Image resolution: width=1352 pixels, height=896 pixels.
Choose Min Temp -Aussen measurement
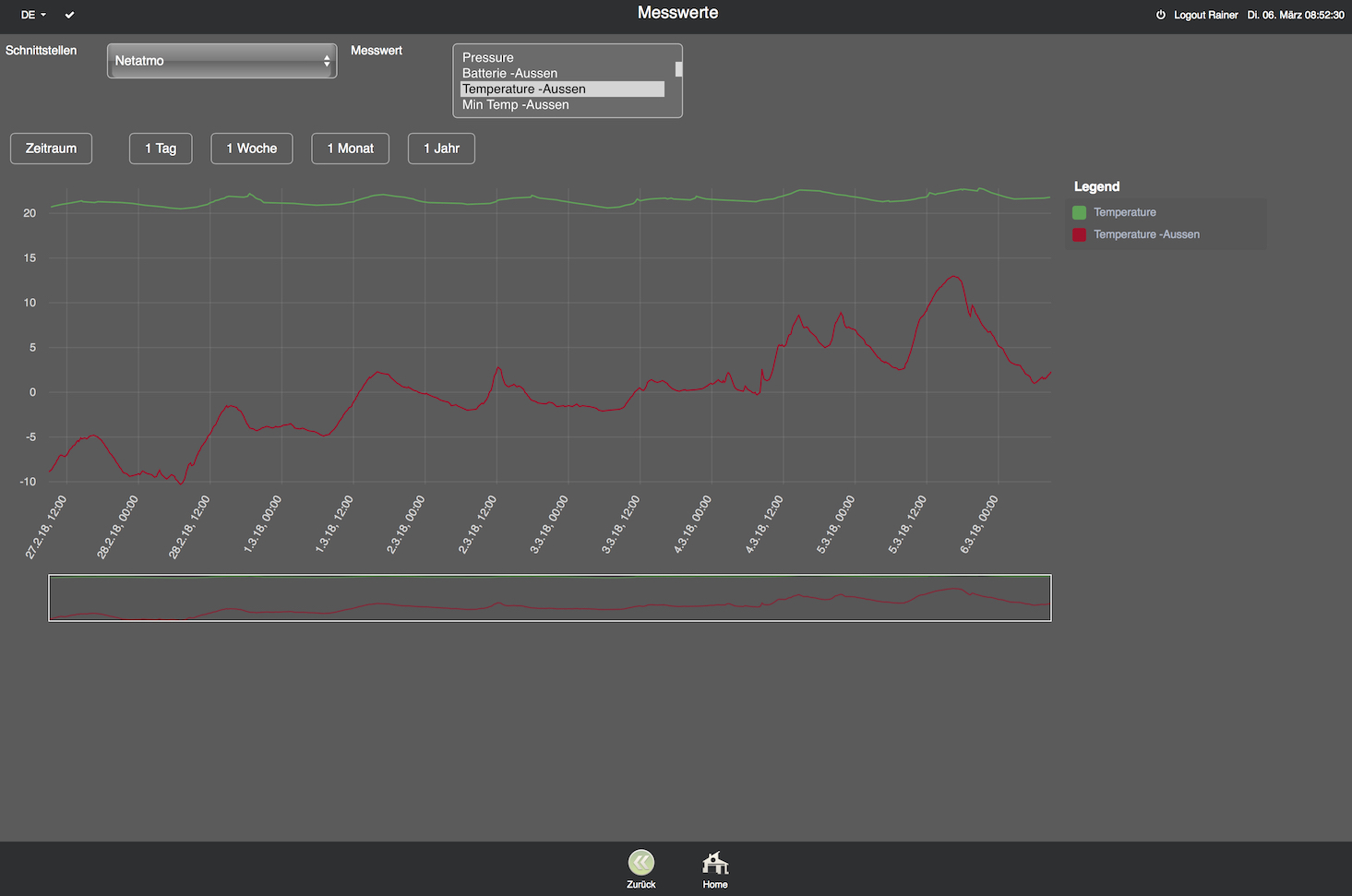tap(515, 104)
